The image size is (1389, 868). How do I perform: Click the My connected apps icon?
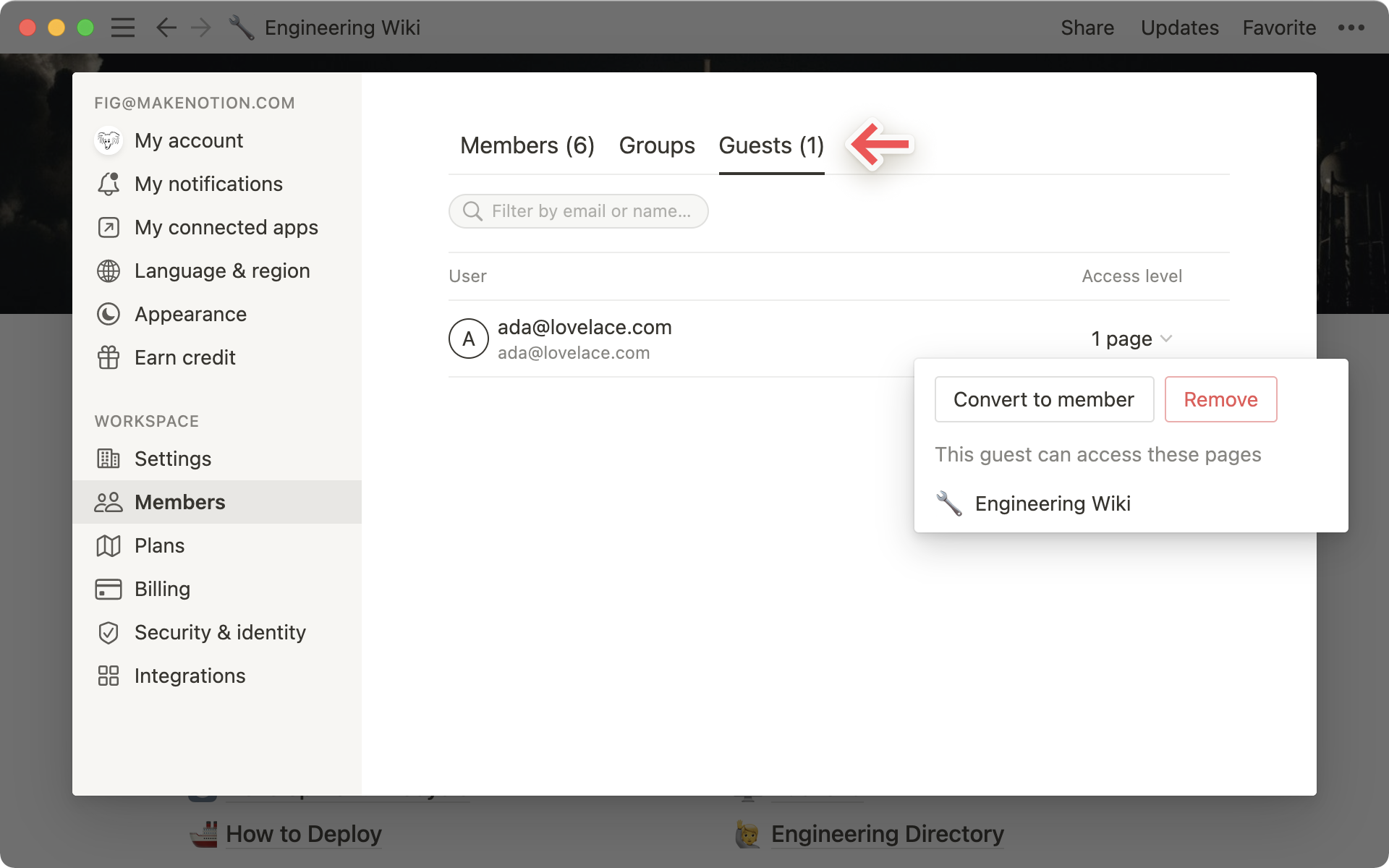(109, 227)
